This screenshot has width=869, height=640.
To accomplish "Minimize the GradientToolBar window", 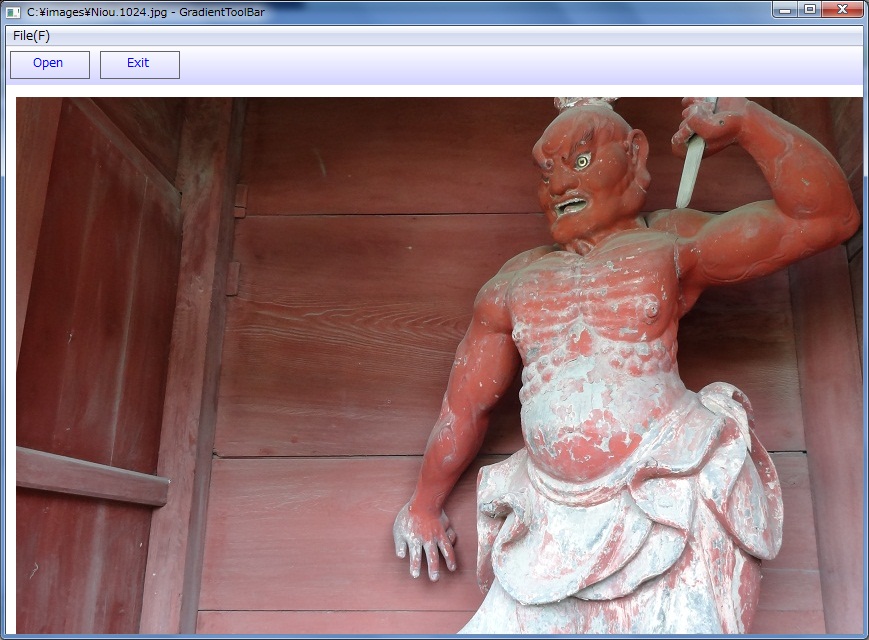I will [x=785, y=9].
